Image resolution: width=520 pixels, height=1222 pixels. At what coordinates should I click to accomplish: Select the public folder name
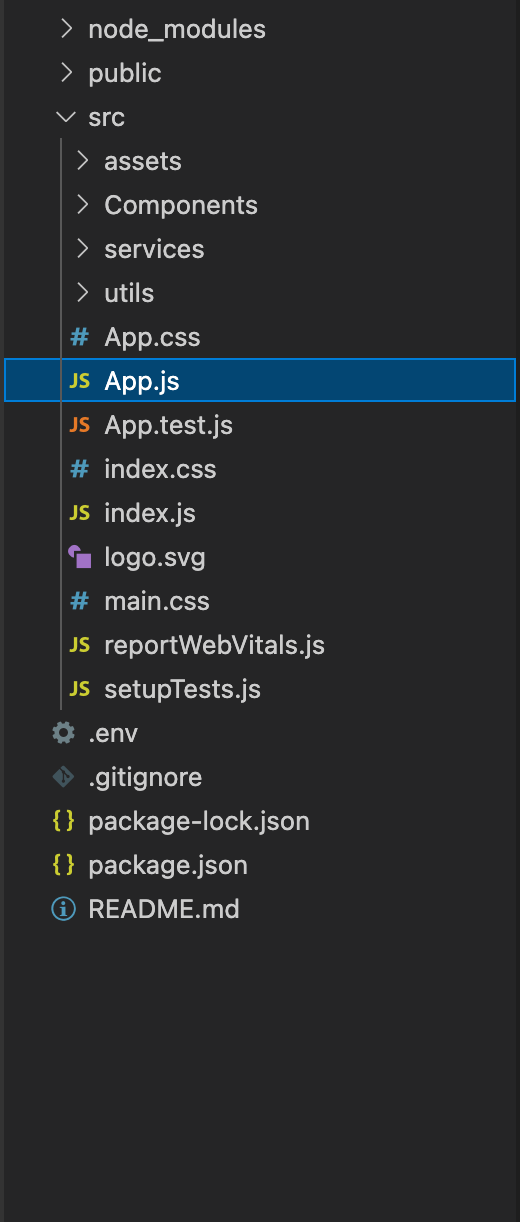point(125,74)
